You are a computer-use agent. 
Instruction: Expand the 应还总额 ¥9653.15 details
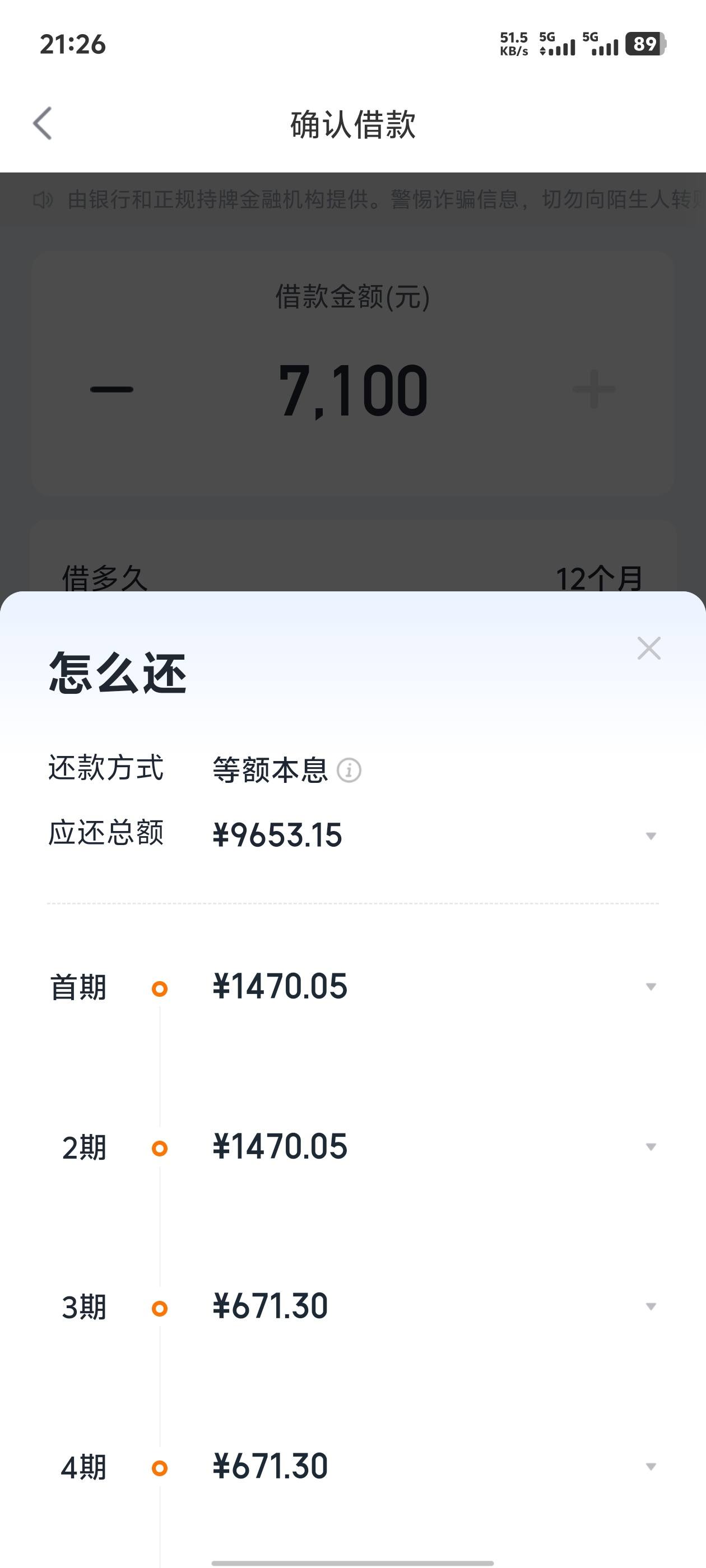(651, 836)
